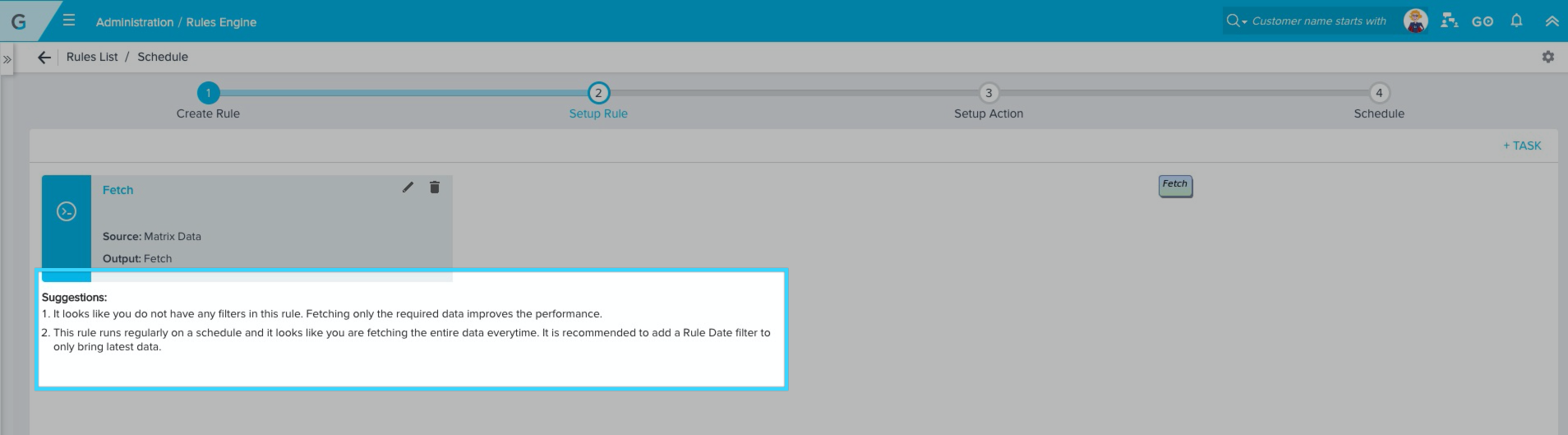Click the Administration / Rules Engine header title
The image size is (1568, 435).
pos(176,22)
